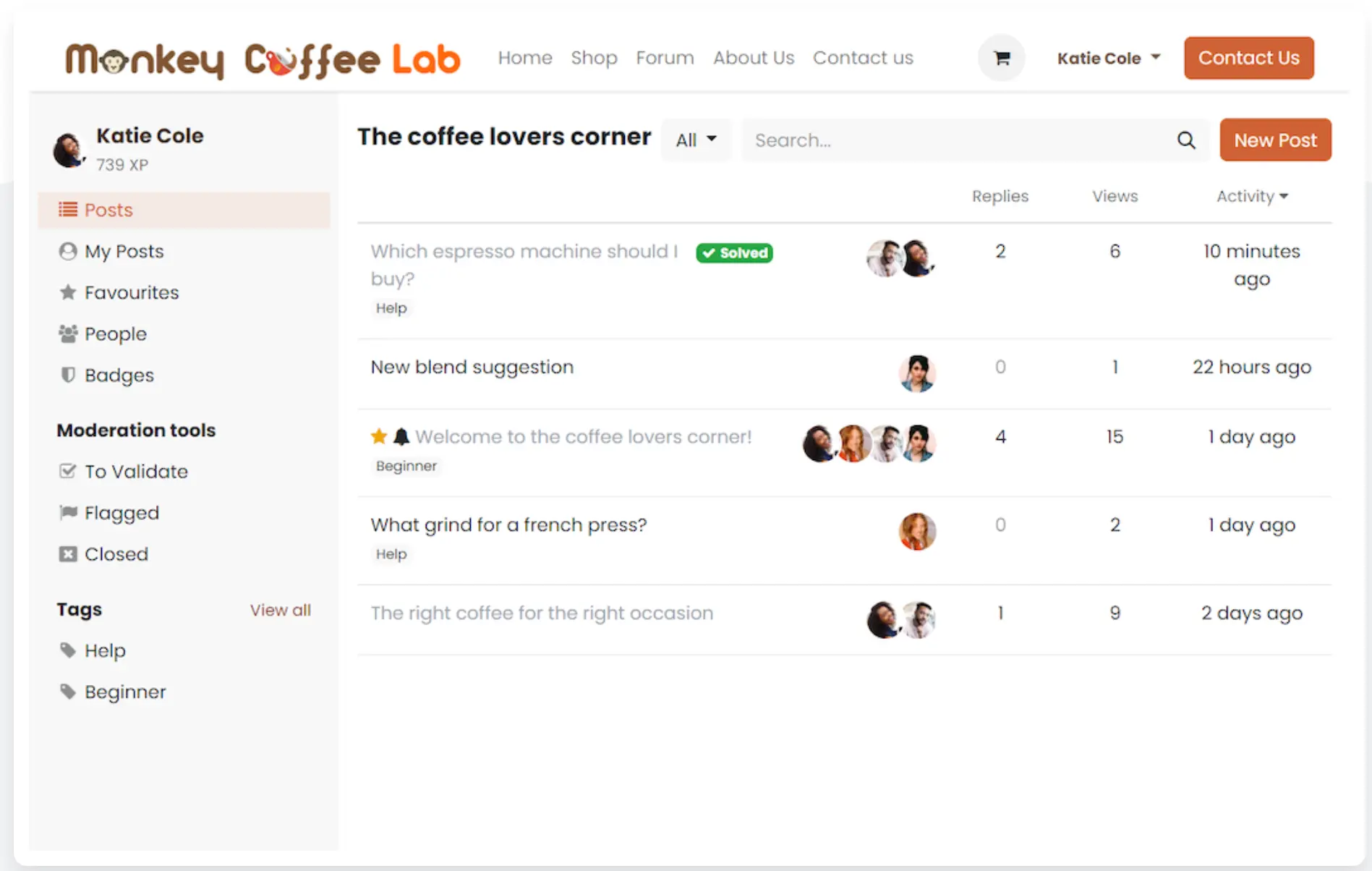The height and width of the screenshot is (871, 1372).
Task: Click the orange Contact Us button
Action: coord(1248,58)
